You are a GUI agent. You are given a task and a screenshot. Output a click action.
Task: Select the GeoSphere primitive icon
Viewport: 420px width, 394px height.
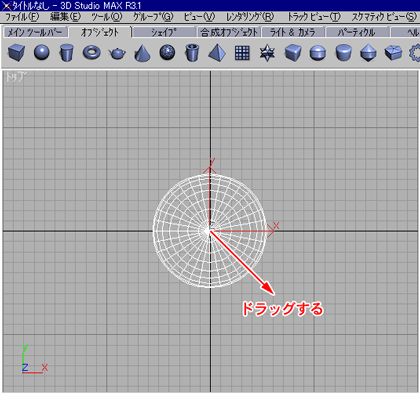(x=167, y=53)
